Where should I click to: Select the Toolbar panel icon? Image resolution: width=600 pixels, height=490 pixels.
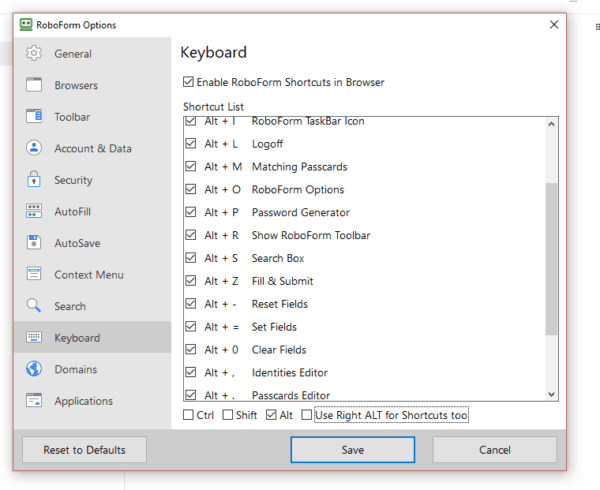34,116
